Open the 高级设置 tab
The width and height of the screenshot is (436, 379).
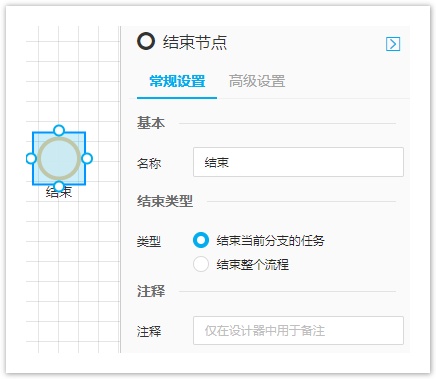[x=257, y=81]
